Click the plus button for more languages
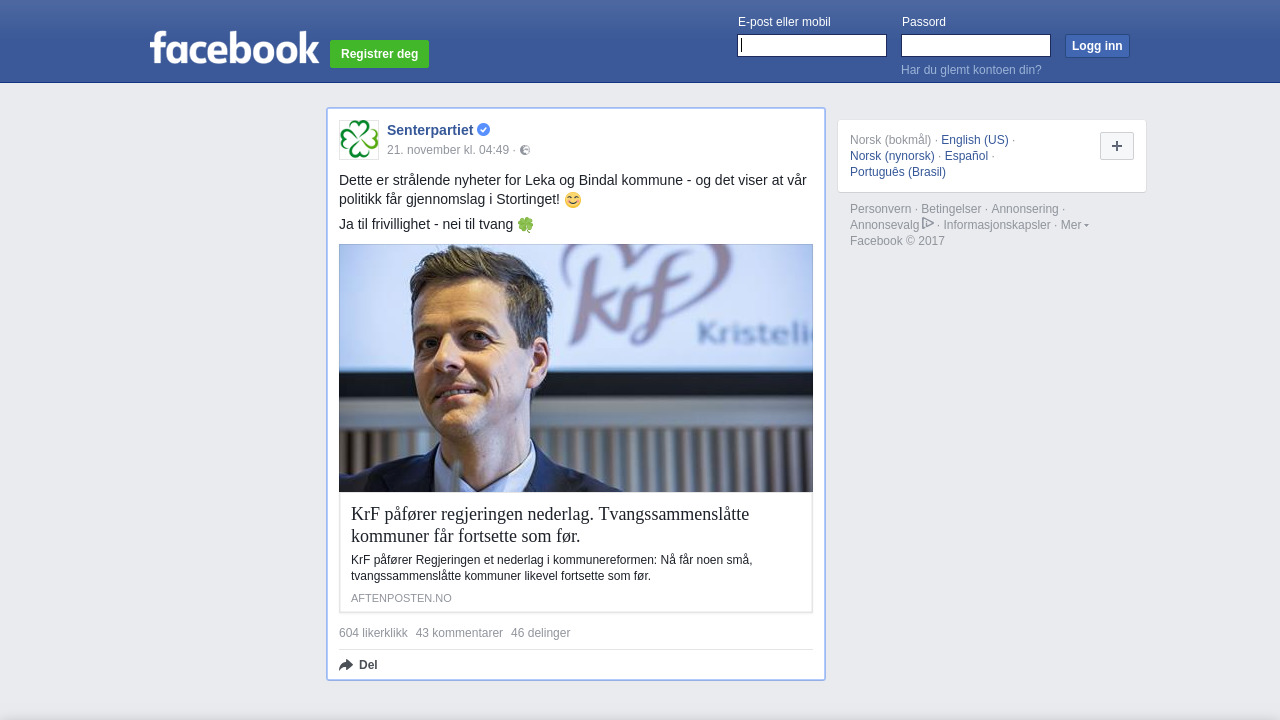Image resolution: width=1280 pixels, height=720 pixels. [1117, 146]
